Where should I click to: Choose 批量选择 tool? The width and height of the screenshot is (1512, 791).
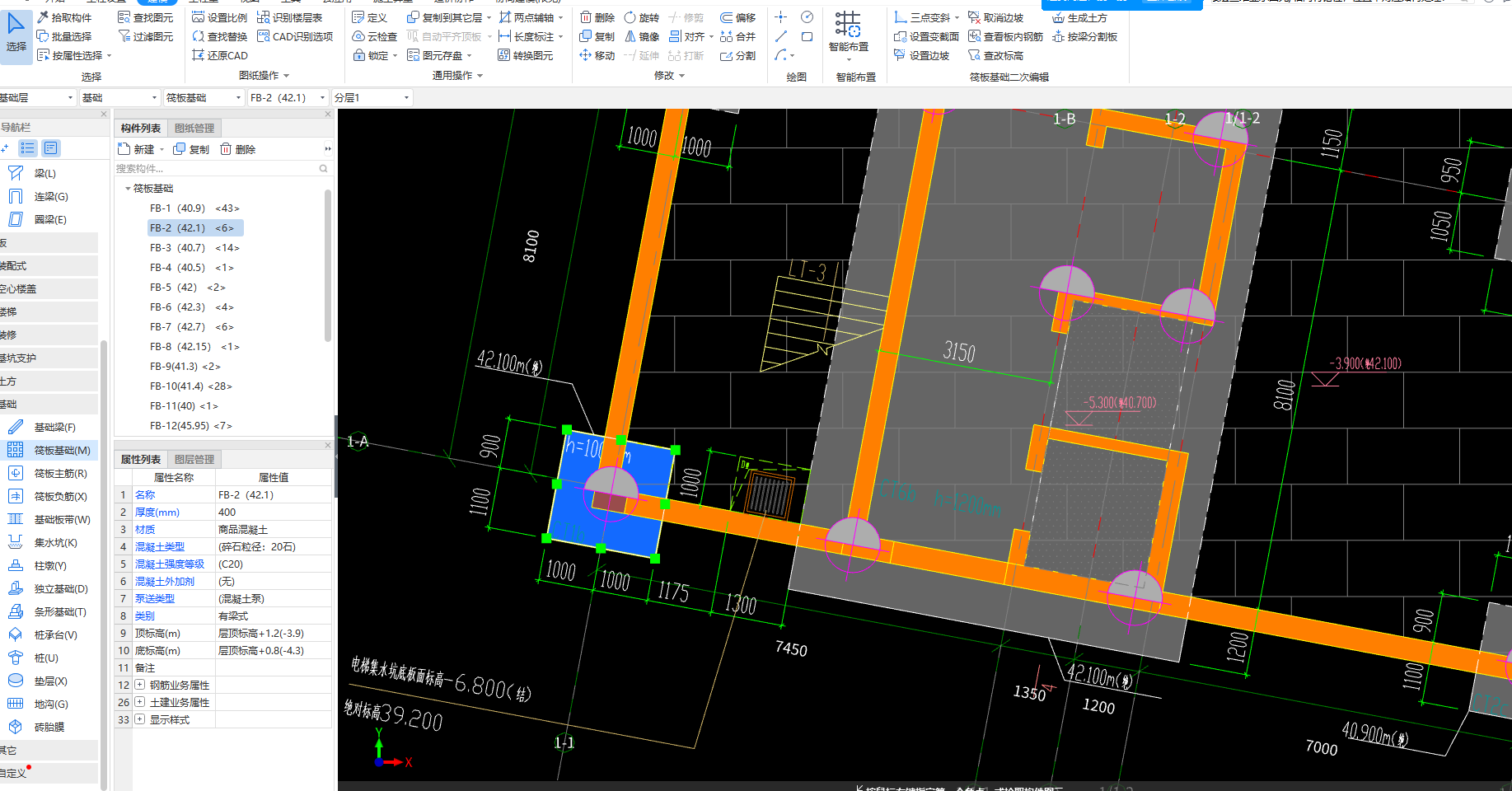[64, 36]
